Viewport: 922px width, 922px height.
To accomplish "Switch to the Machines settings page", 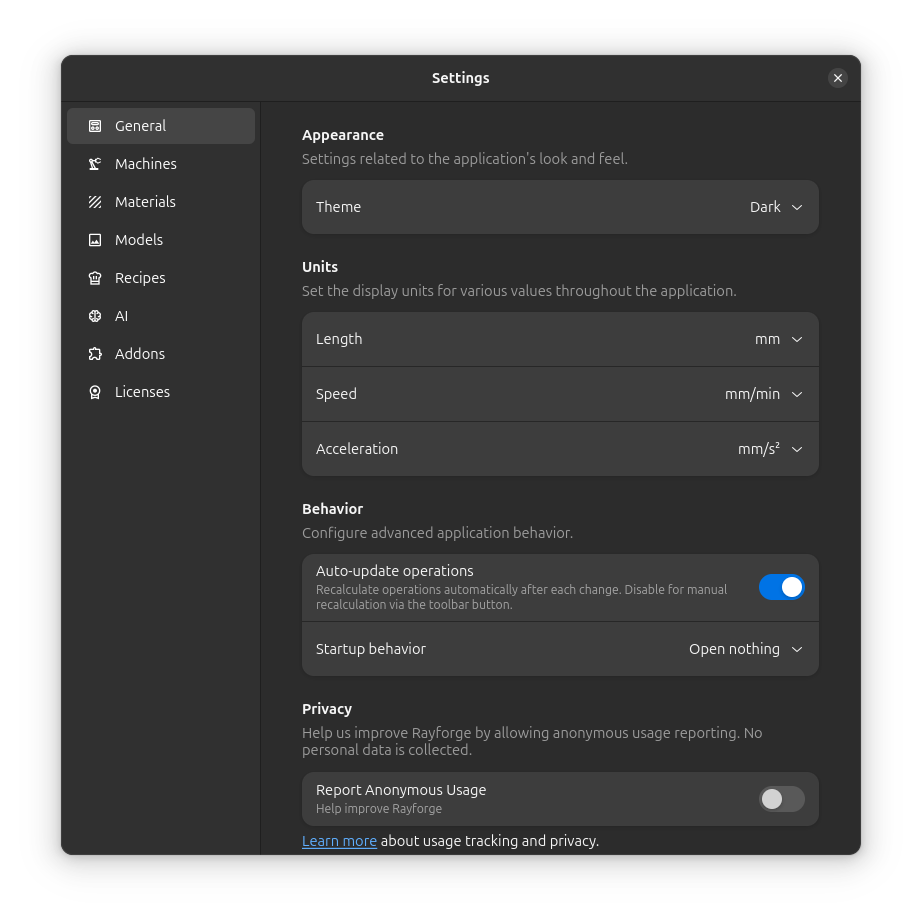I will tap(146, 164).
